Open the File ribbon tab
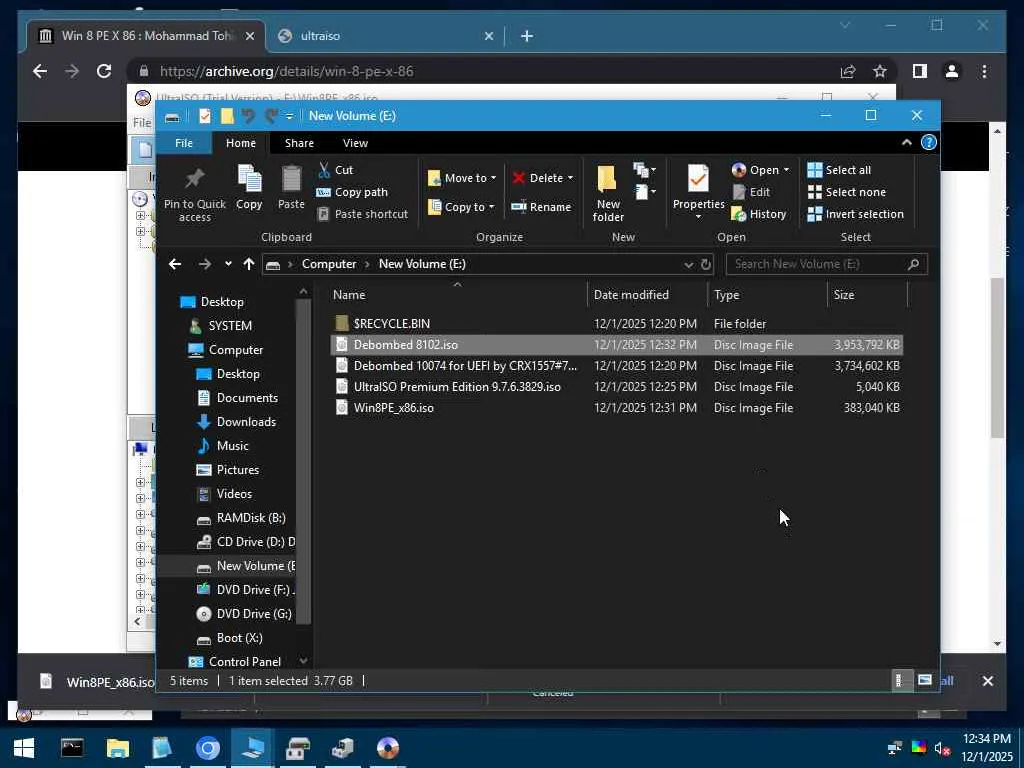 (x=184, y=143)
